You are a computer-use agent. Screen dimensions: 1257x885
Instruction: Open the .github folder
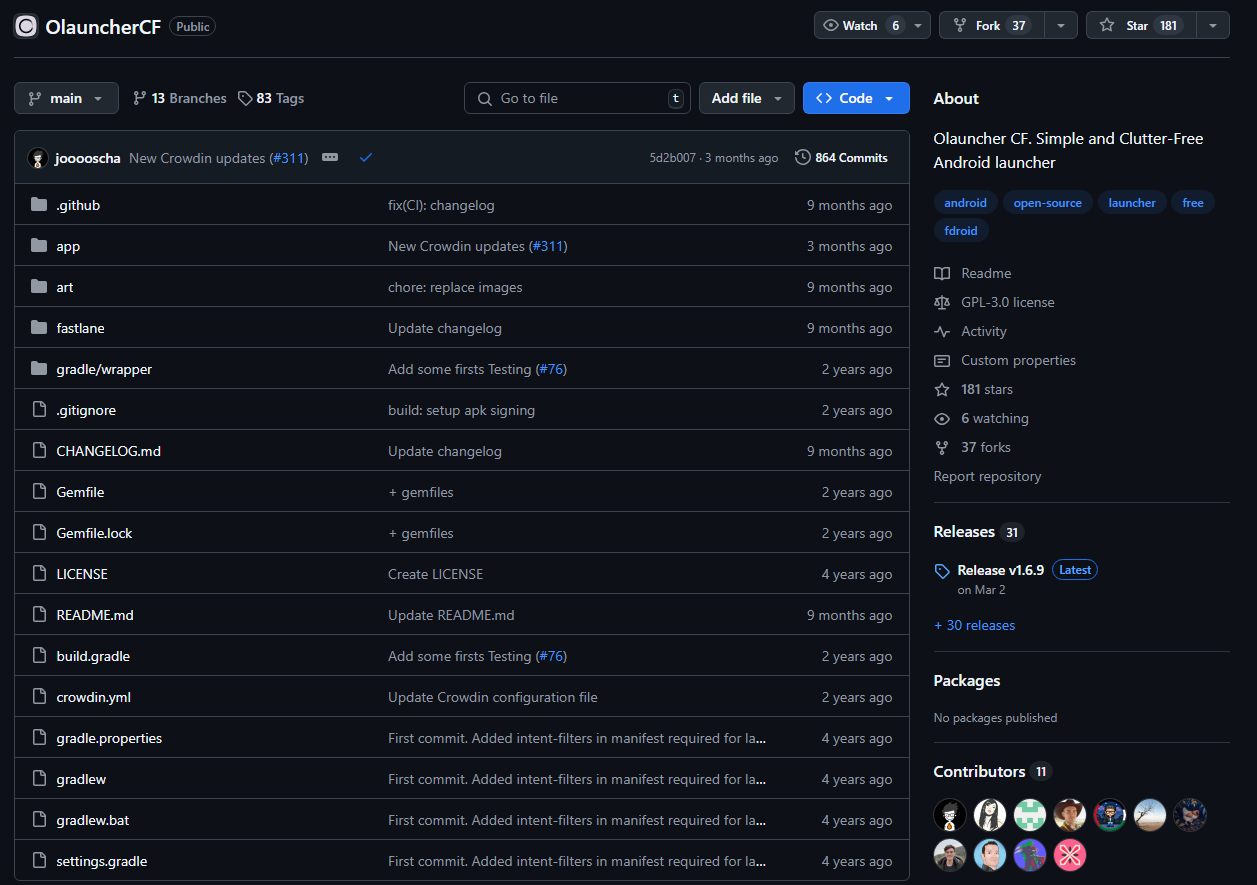coord(78,205)
